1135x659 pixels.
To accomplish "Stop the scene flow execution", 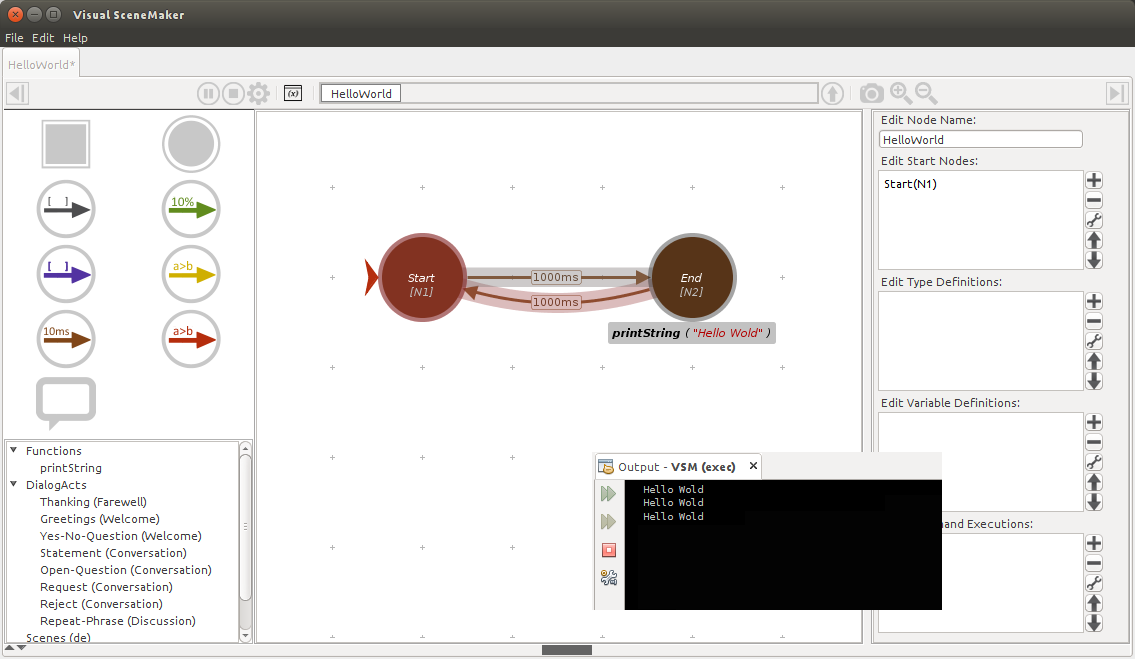I will click(233, 93).
